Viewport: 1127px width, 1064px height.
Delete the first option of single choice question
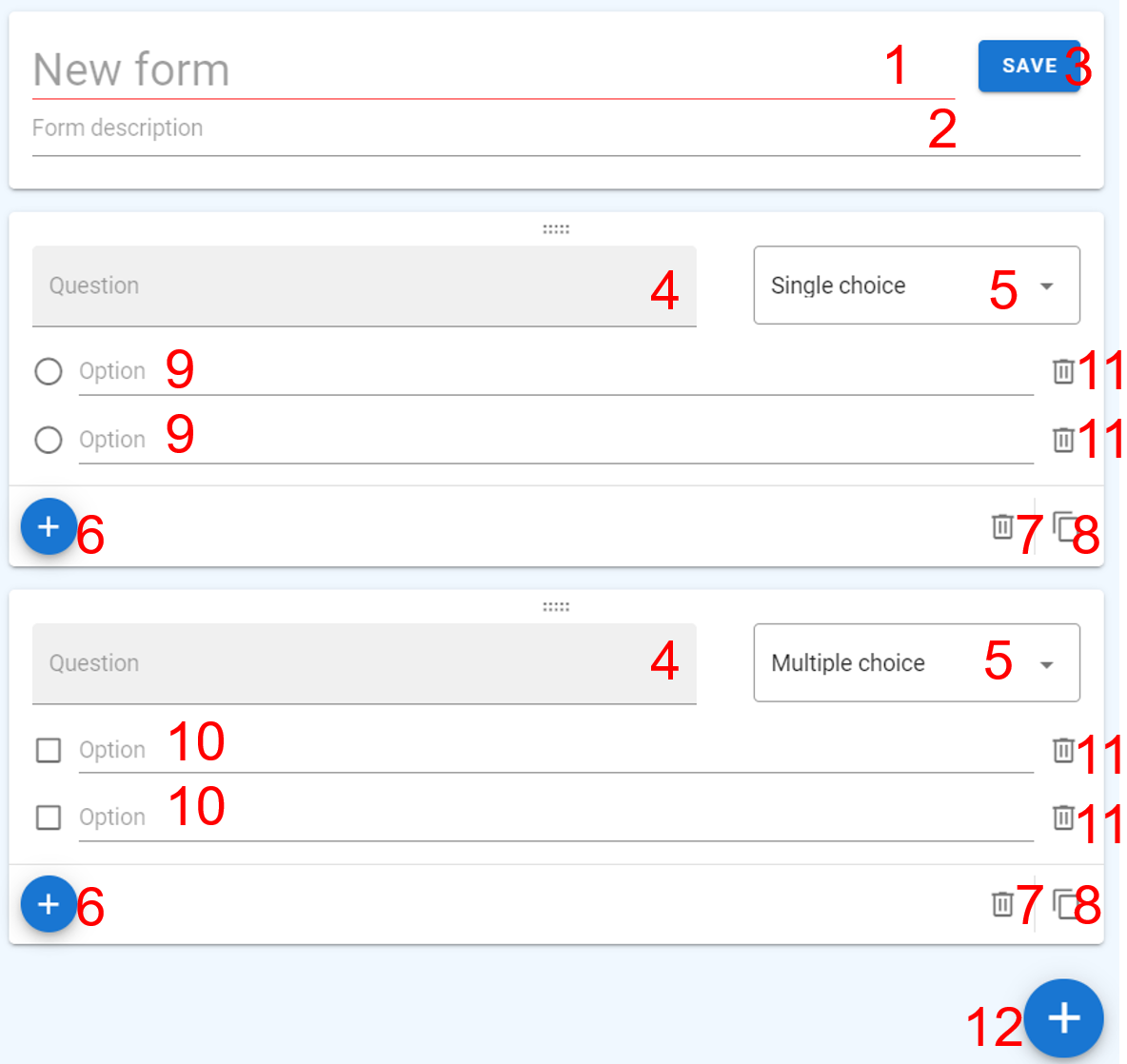click(x=1063, y=371)
